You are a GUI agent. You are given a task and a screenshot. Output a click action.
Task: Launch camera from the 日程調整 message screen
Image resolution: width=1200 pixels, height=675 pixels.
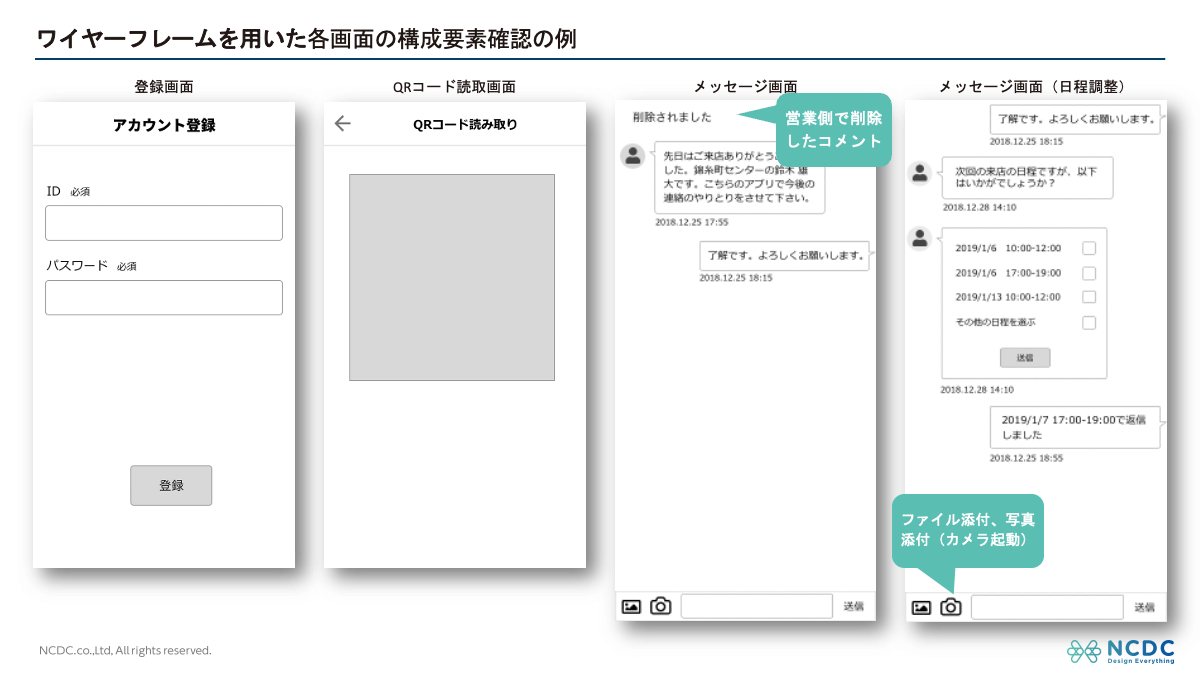pyautogui.click(x=951, y=607)
